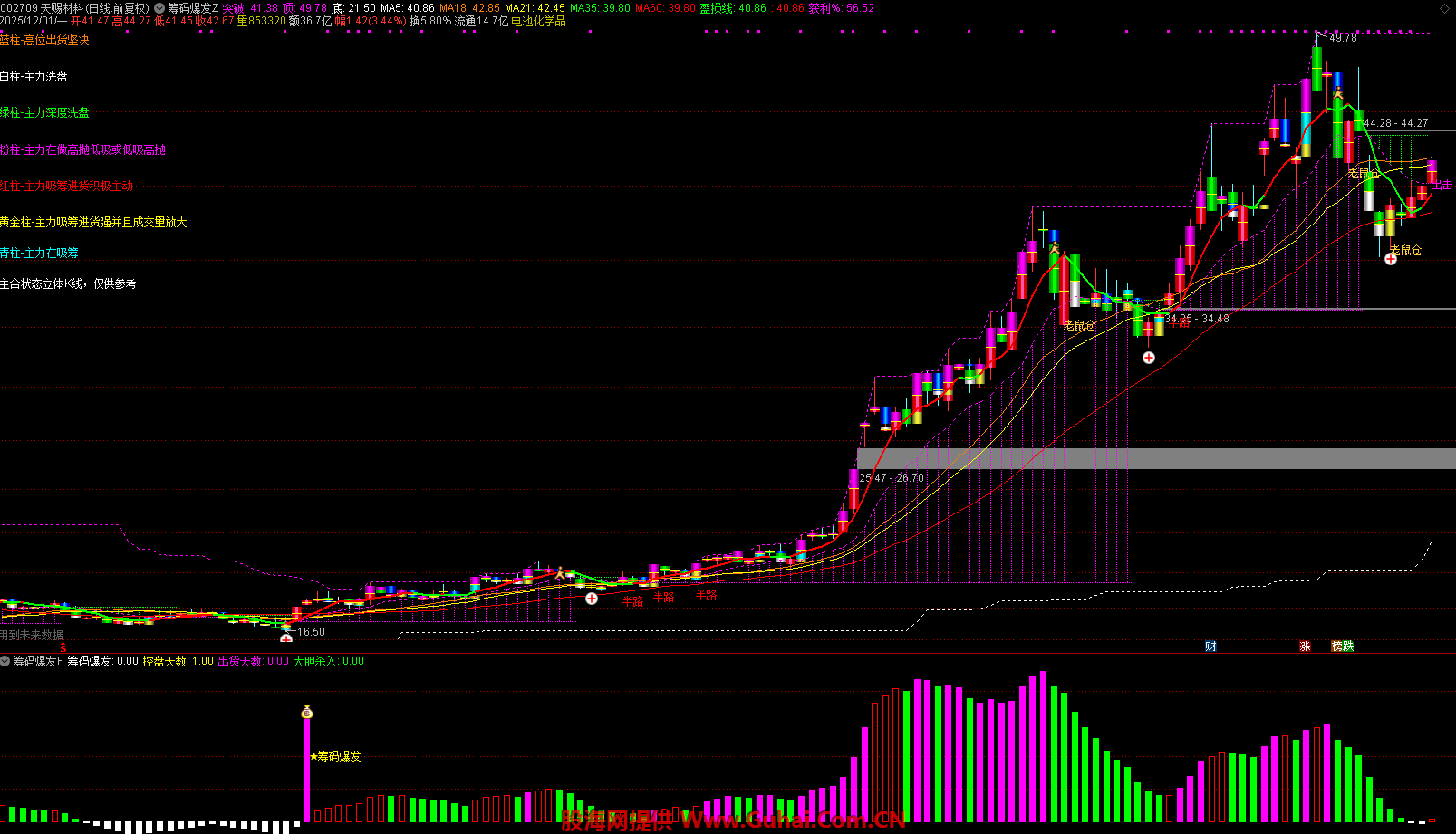Image resolution: width=1456 pixels, height=834 pixels.
Task: Click the plus marker above rightmost 老鼠仓
Action: (1391, 259)
